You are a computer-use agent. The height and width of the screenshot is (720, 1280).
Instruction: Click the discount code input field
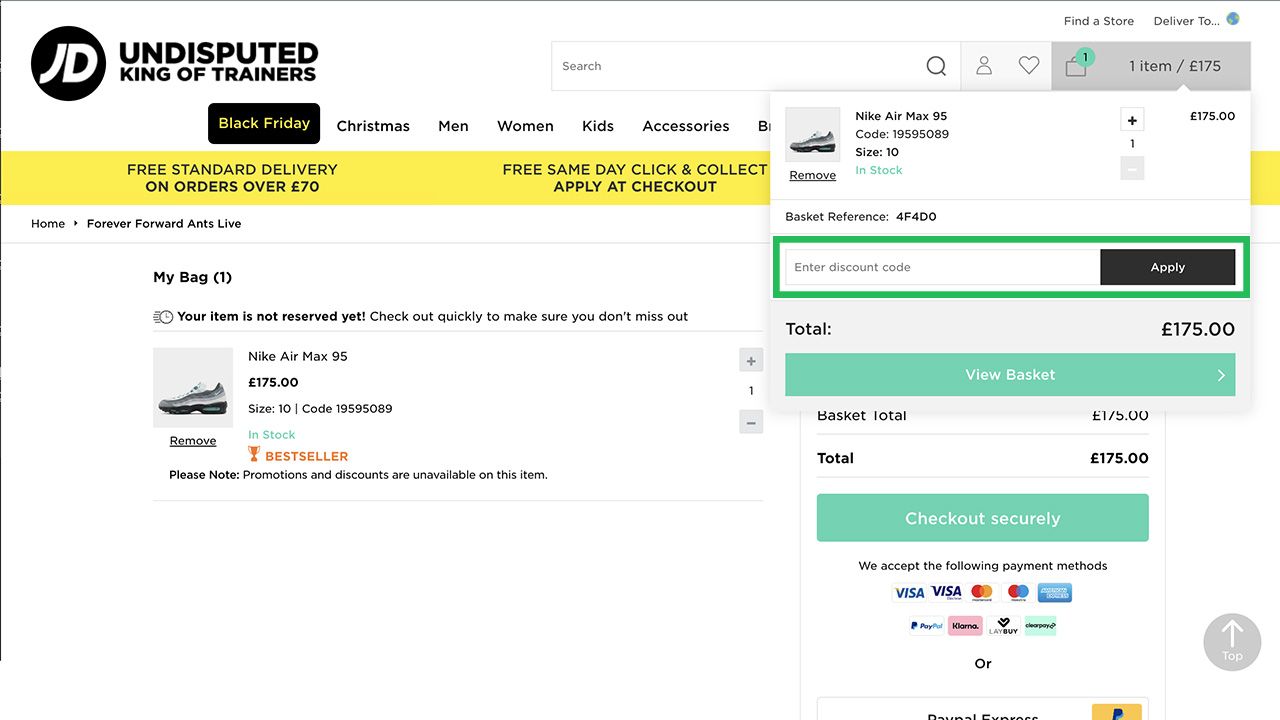coord(942,267)
